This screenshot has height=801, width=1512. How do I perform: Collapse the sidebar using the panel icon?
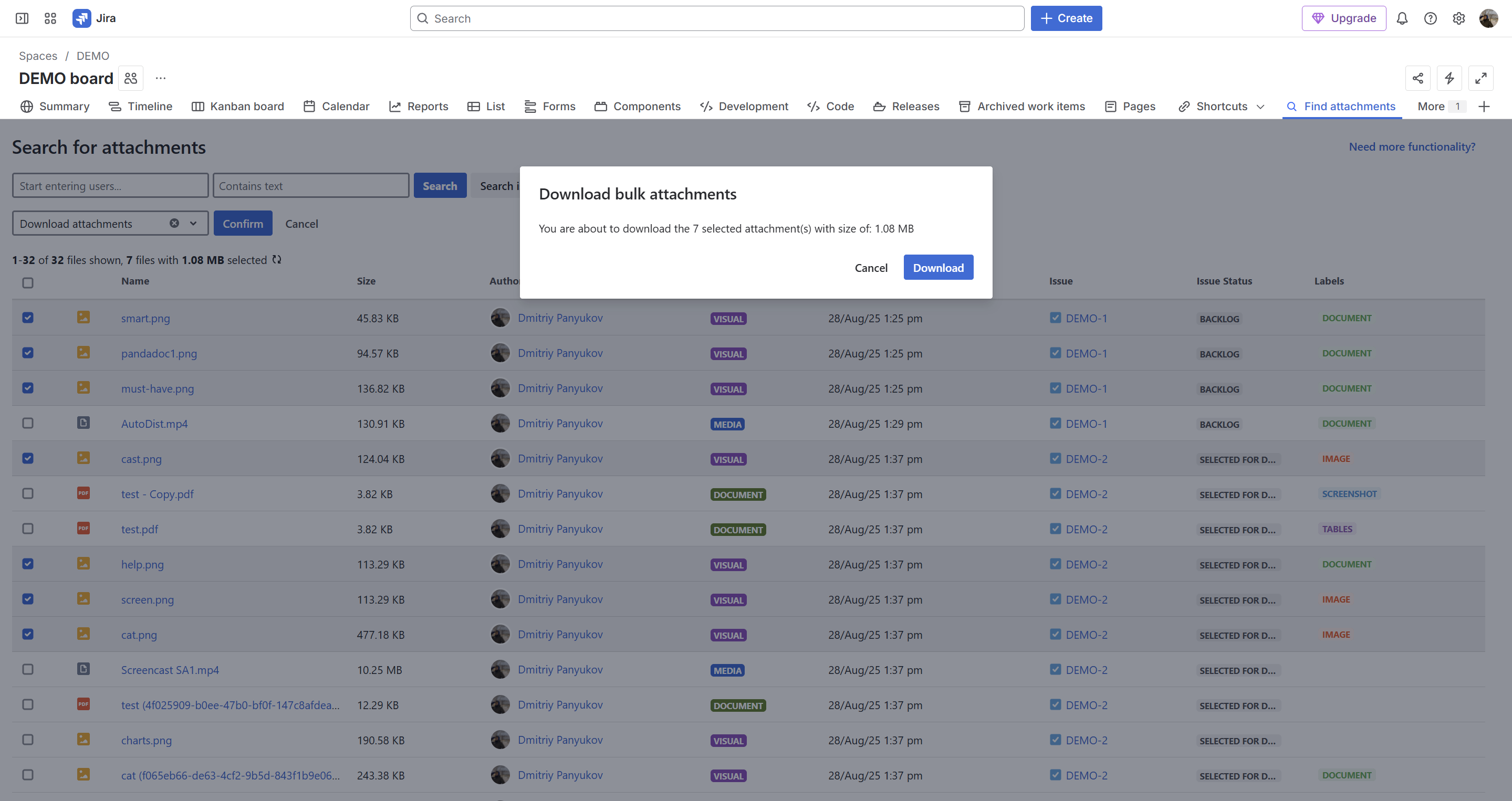pos(22,18)
